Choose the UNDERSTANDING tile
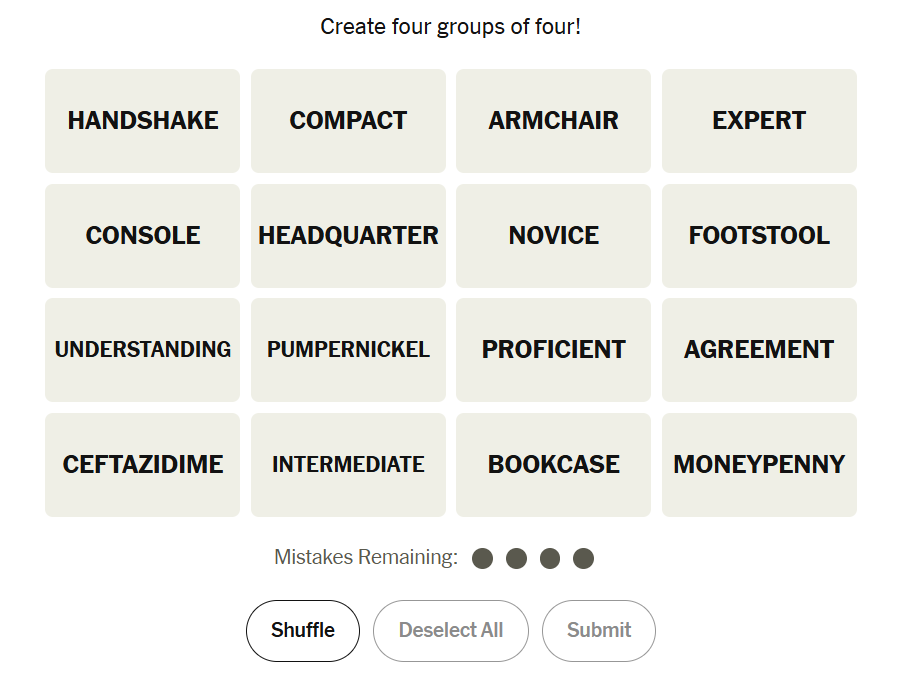 click(x=143, y=350)
